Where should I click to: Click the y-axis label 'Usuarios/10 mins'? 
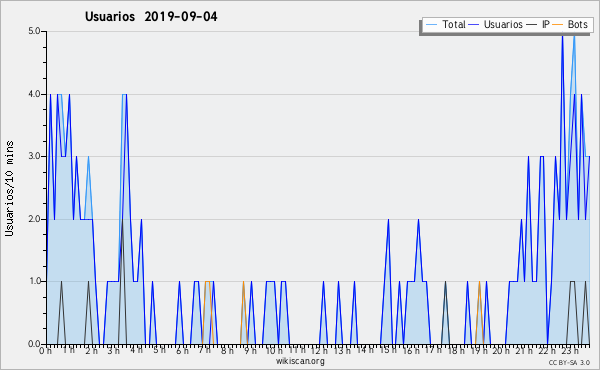9,189
